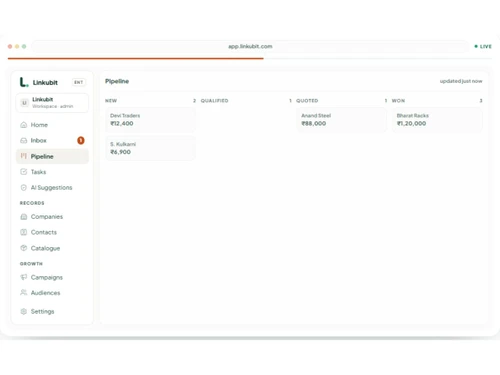
Task: Click the ENT plan badge
Action: [79, 82]
